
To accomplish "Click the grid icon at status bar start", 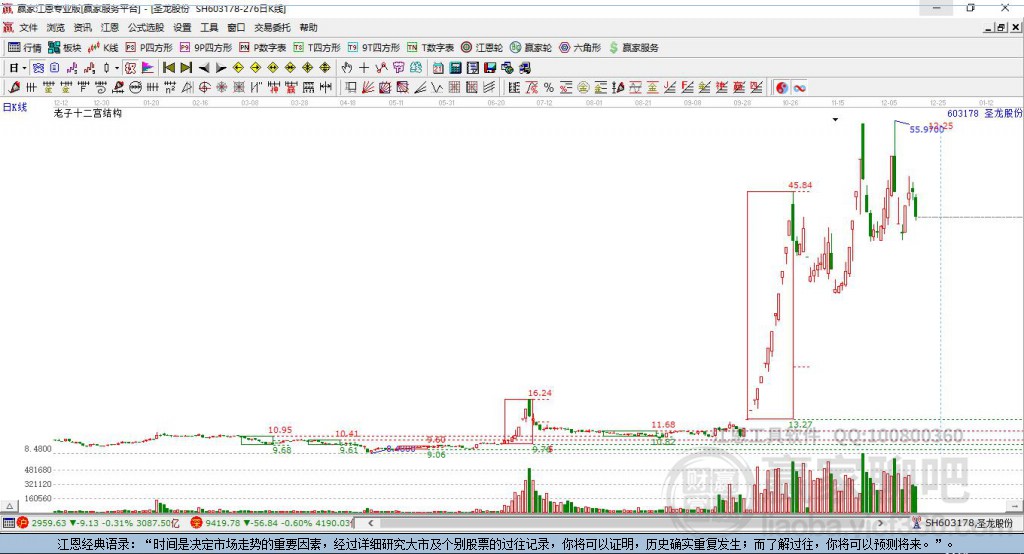I will coord(8,523).
